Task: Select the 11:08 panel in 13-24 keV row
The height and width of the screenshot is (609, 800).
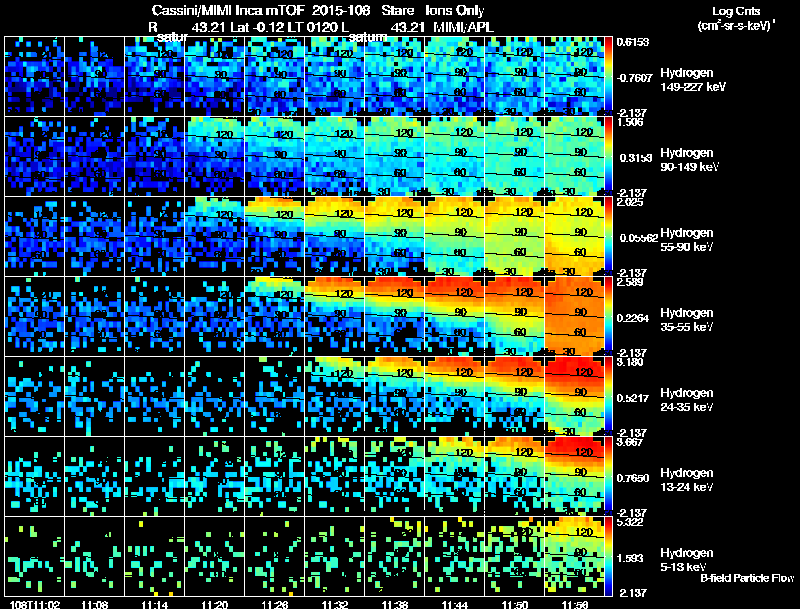Action: [x=94, y=476]
